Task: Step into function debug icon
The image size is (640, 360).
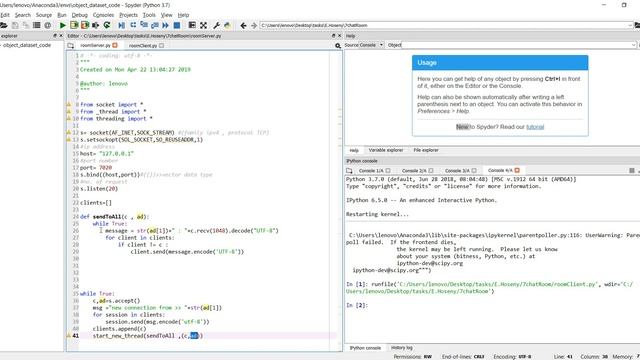Action: tap(144, 25)
